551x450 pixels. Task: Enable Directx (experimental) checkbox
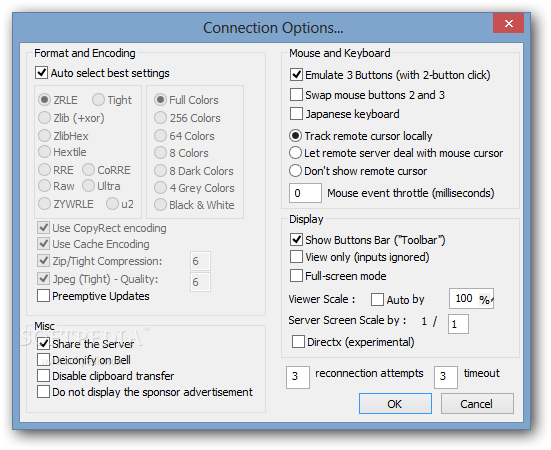298,342
